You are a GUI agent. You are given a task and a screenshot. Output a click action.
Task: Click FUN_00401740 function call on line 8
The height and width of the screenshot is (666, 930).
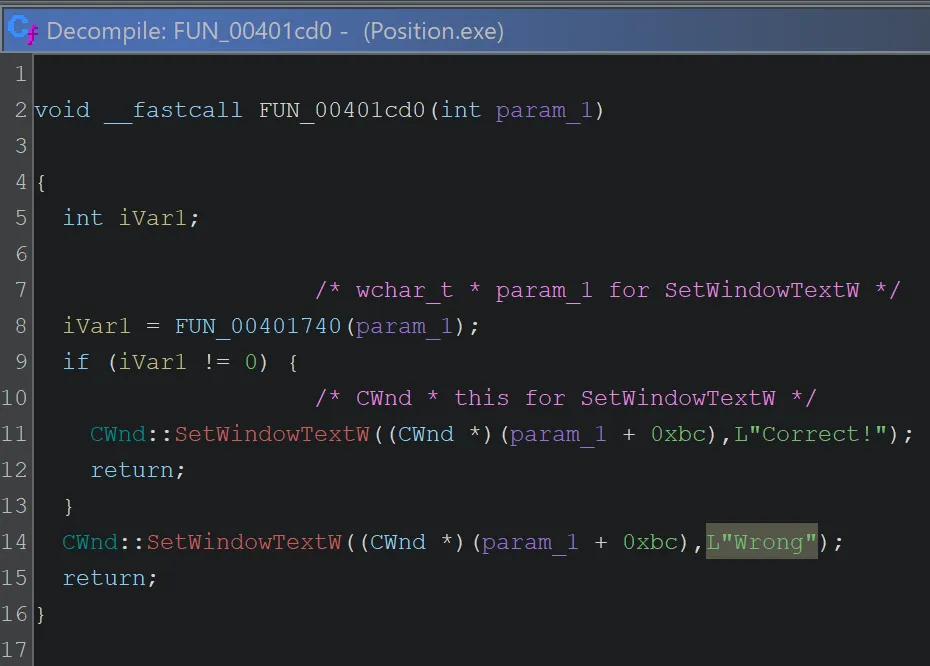pyautogui.click(x=258, y=326)
